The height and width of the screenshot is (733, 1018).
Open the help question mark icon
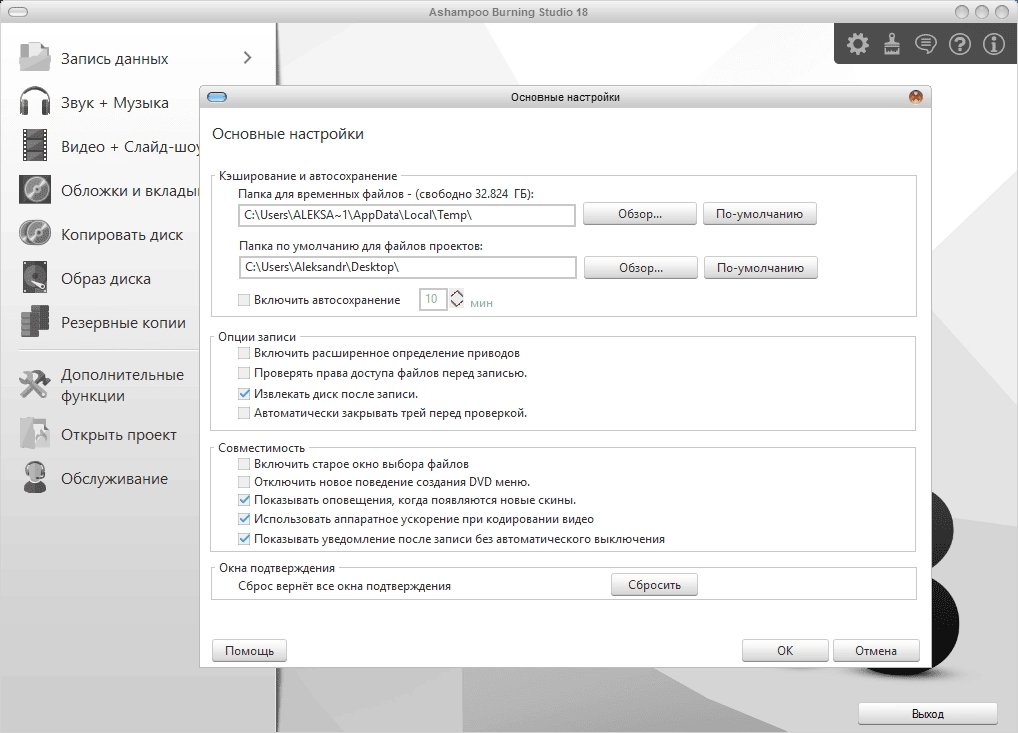coord(960,44)
